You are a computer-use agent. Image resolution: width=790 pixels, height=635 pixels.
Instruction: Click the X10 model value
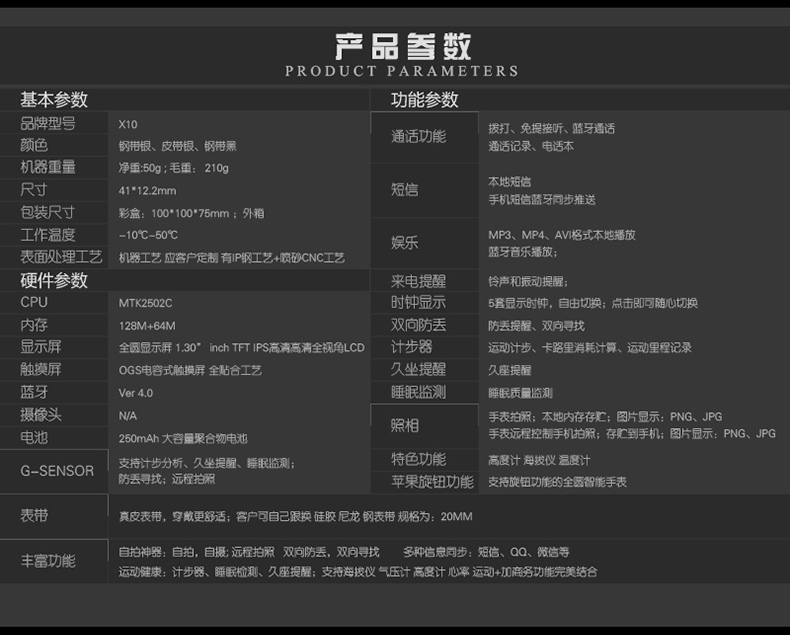[128, 125]
